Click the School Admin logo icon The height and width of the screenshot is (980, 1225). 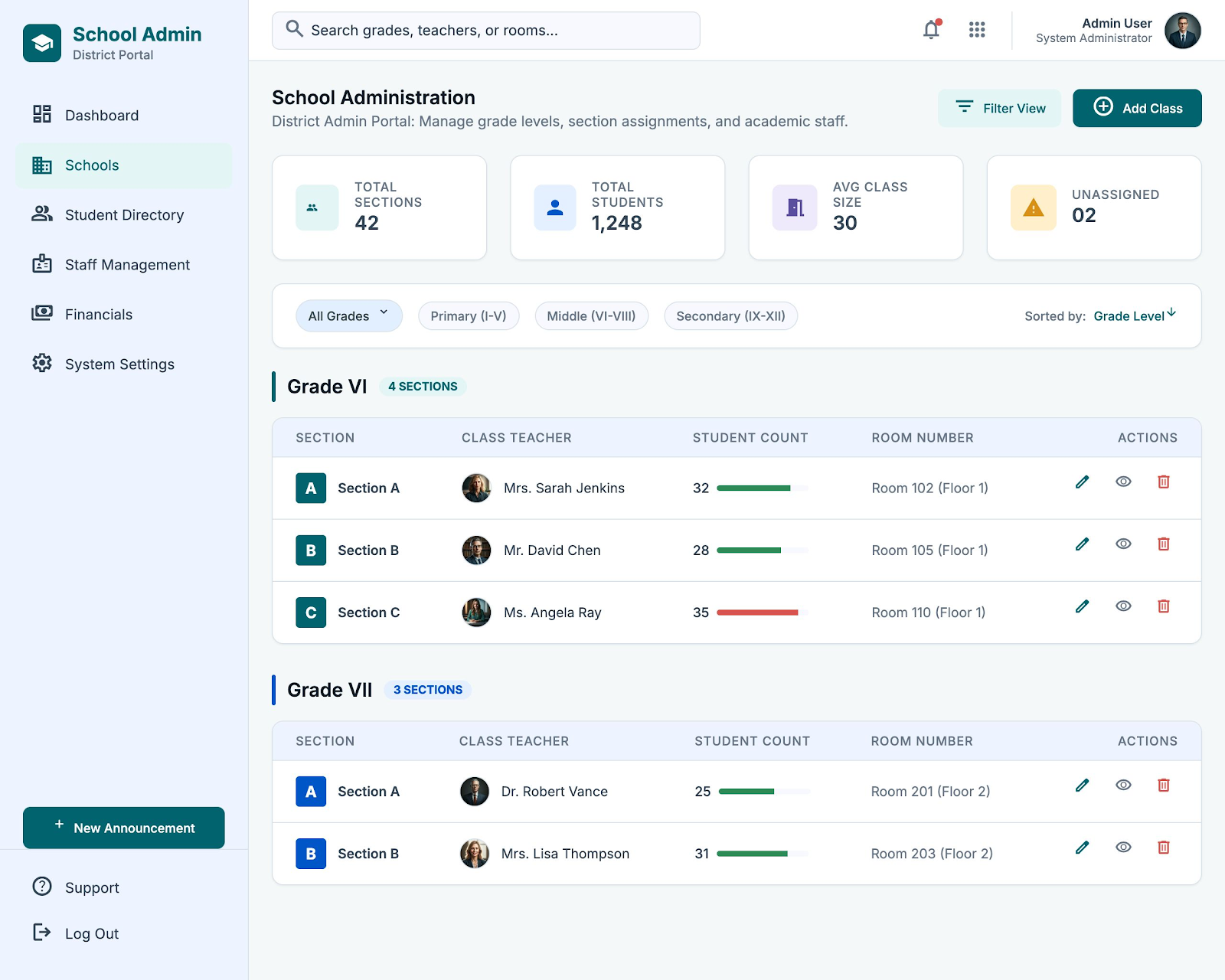pos(42,43)
